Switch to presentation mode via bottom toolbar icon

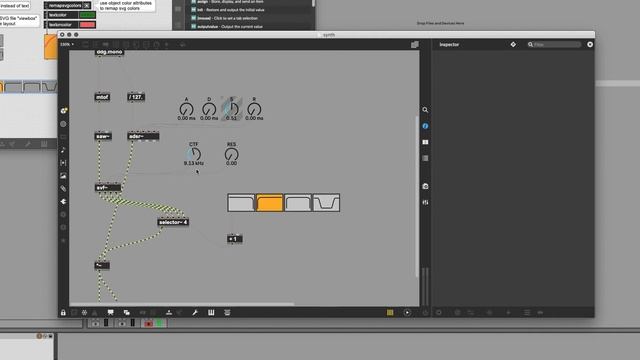111,313
